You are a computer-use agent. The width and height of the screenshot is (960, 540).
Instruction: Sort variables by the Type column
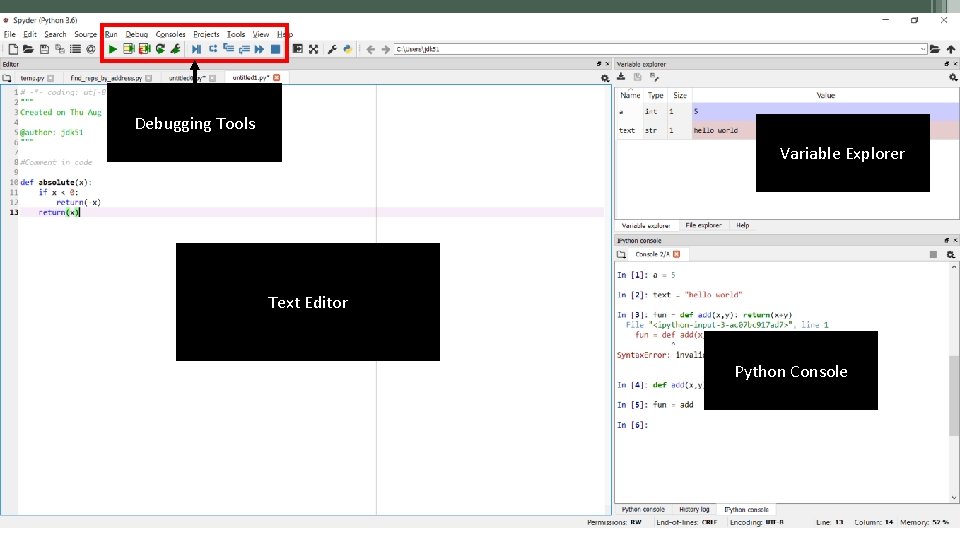point(656,96)
